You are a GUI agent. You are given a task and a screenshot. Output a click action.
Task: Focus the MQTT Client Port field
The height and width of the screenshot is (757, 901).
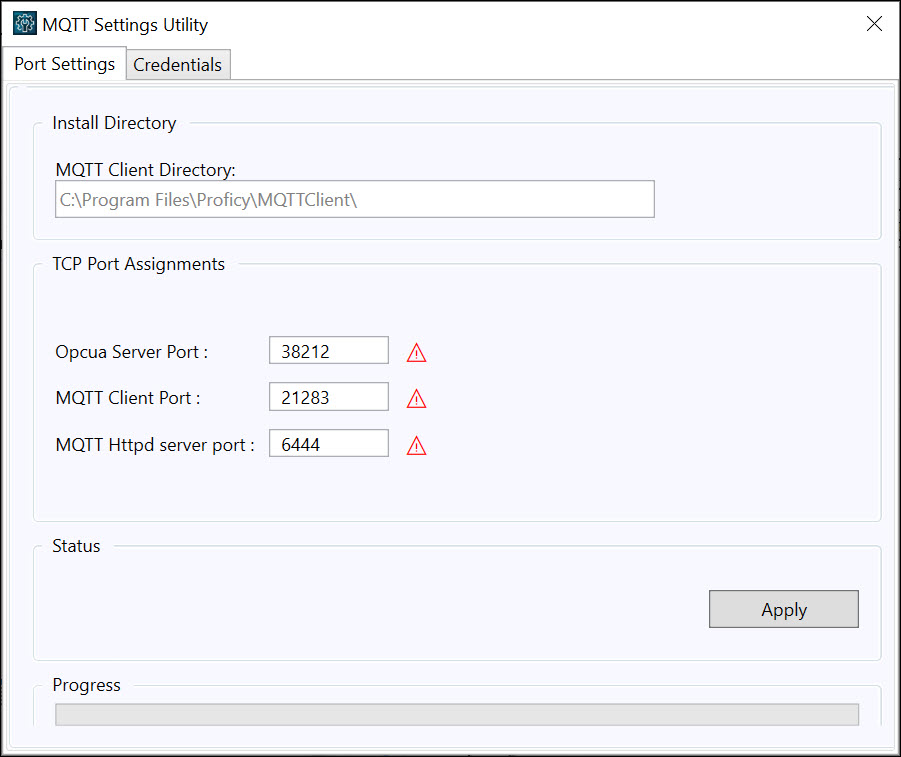tap(329, 397)
